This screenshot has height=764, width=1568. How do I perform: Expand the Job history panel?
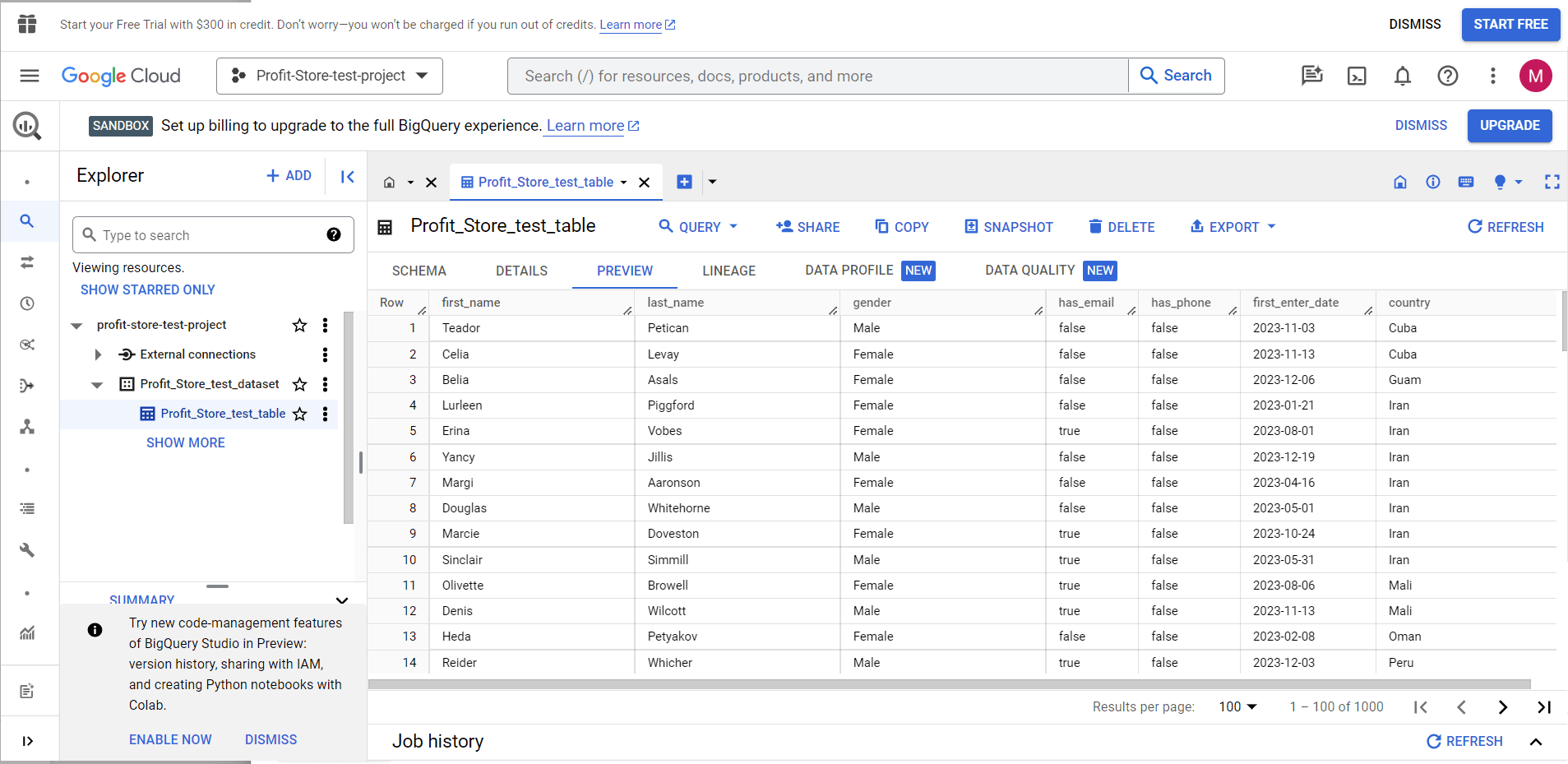point(1536,742)
